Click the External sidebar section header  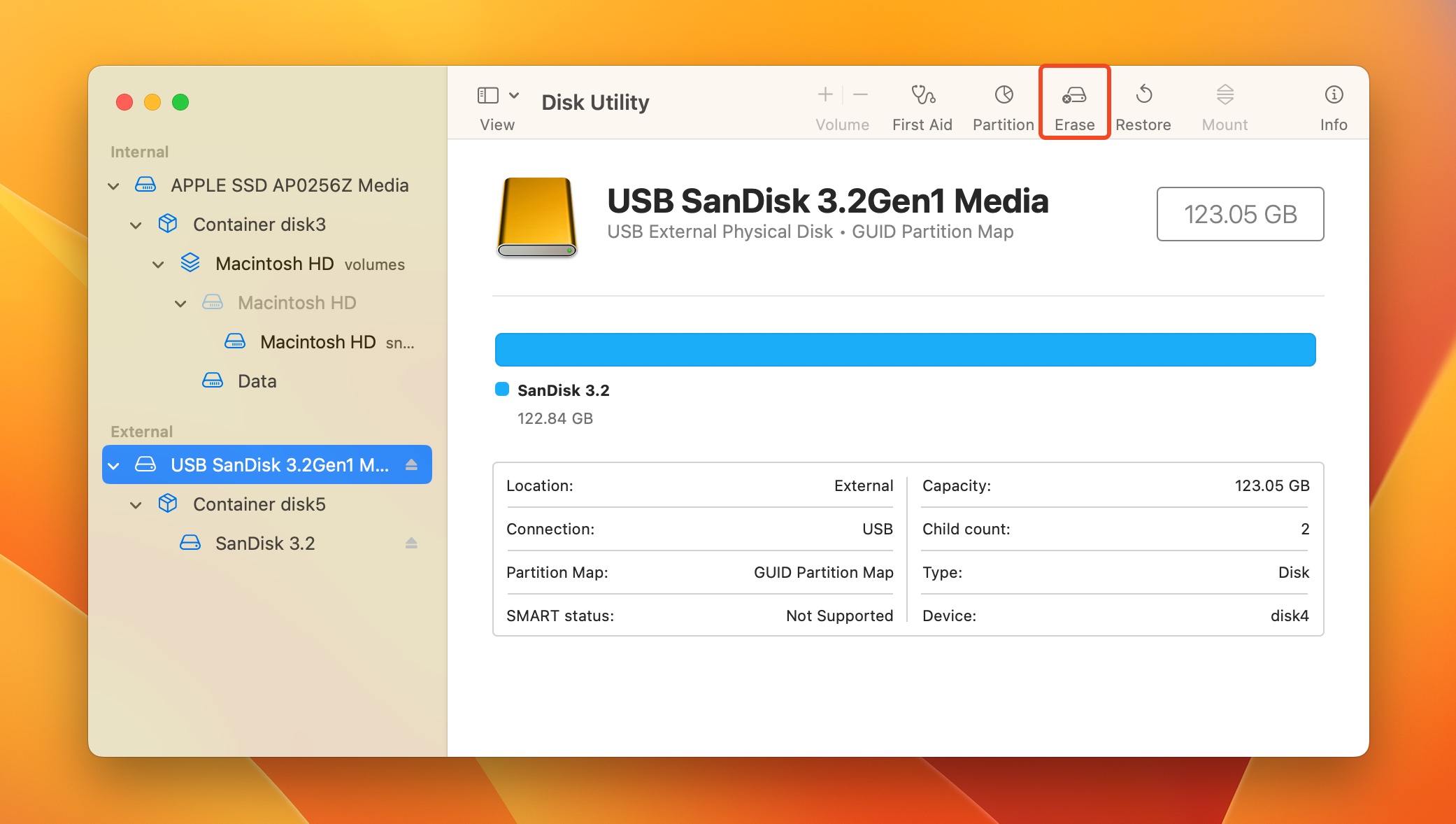pos(141,432)
